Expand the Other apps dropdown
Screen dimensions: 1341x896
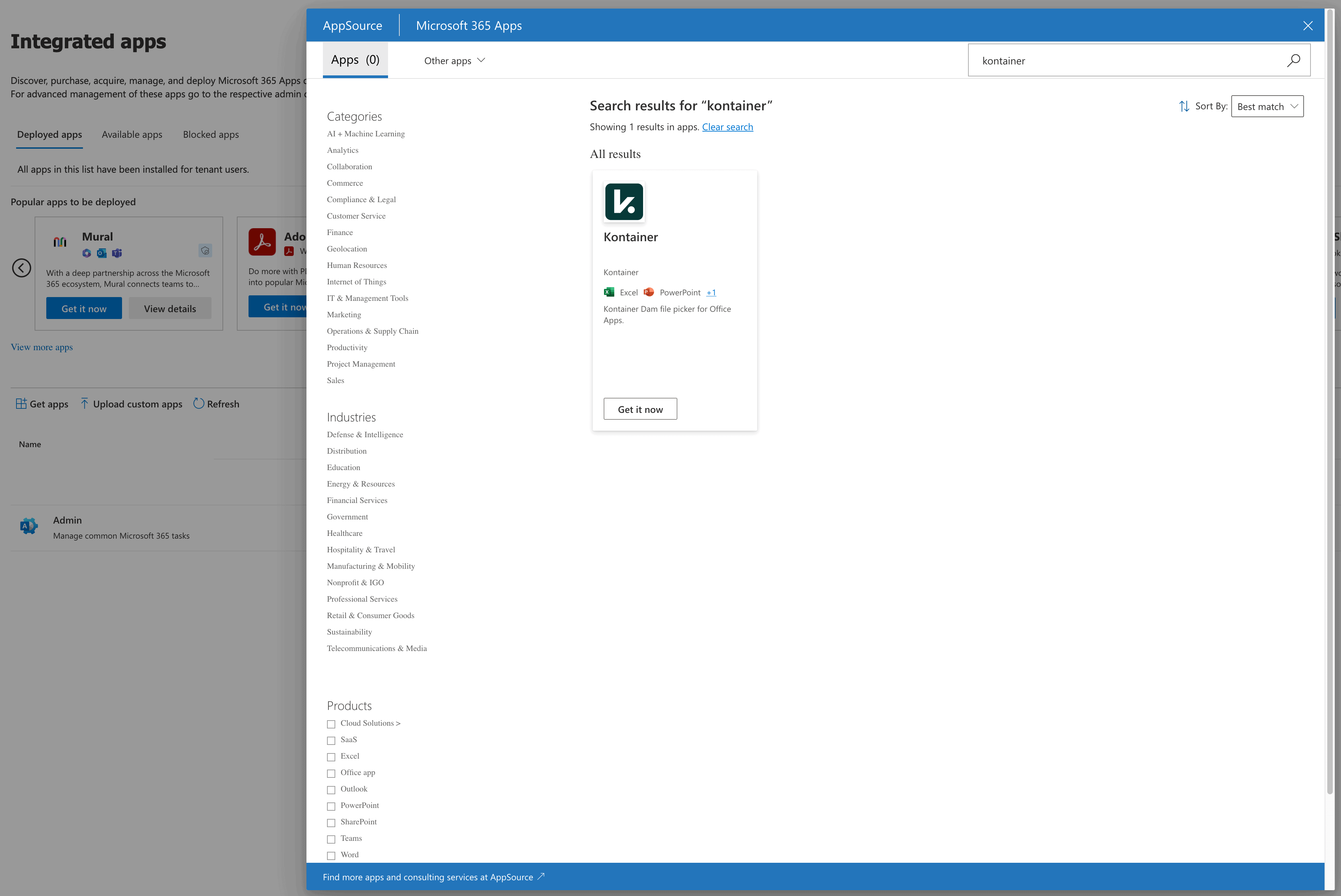[x=454, y=61]
